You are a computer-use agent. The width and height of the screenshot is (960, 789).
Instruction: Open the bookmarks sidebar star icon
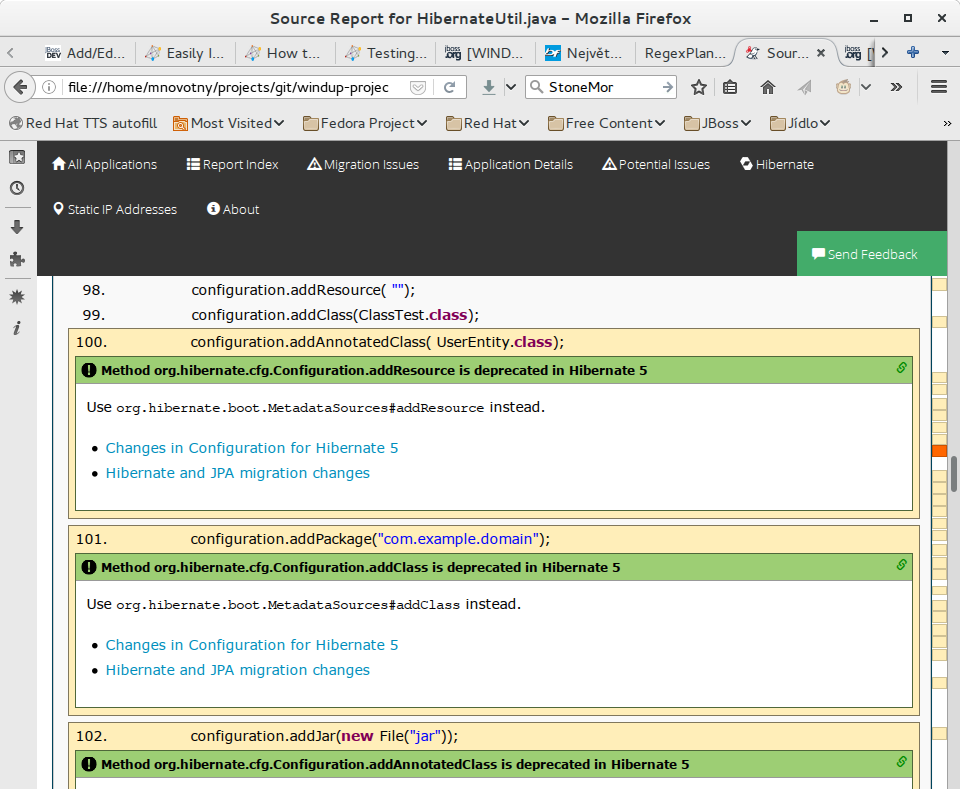click(17, 157)
